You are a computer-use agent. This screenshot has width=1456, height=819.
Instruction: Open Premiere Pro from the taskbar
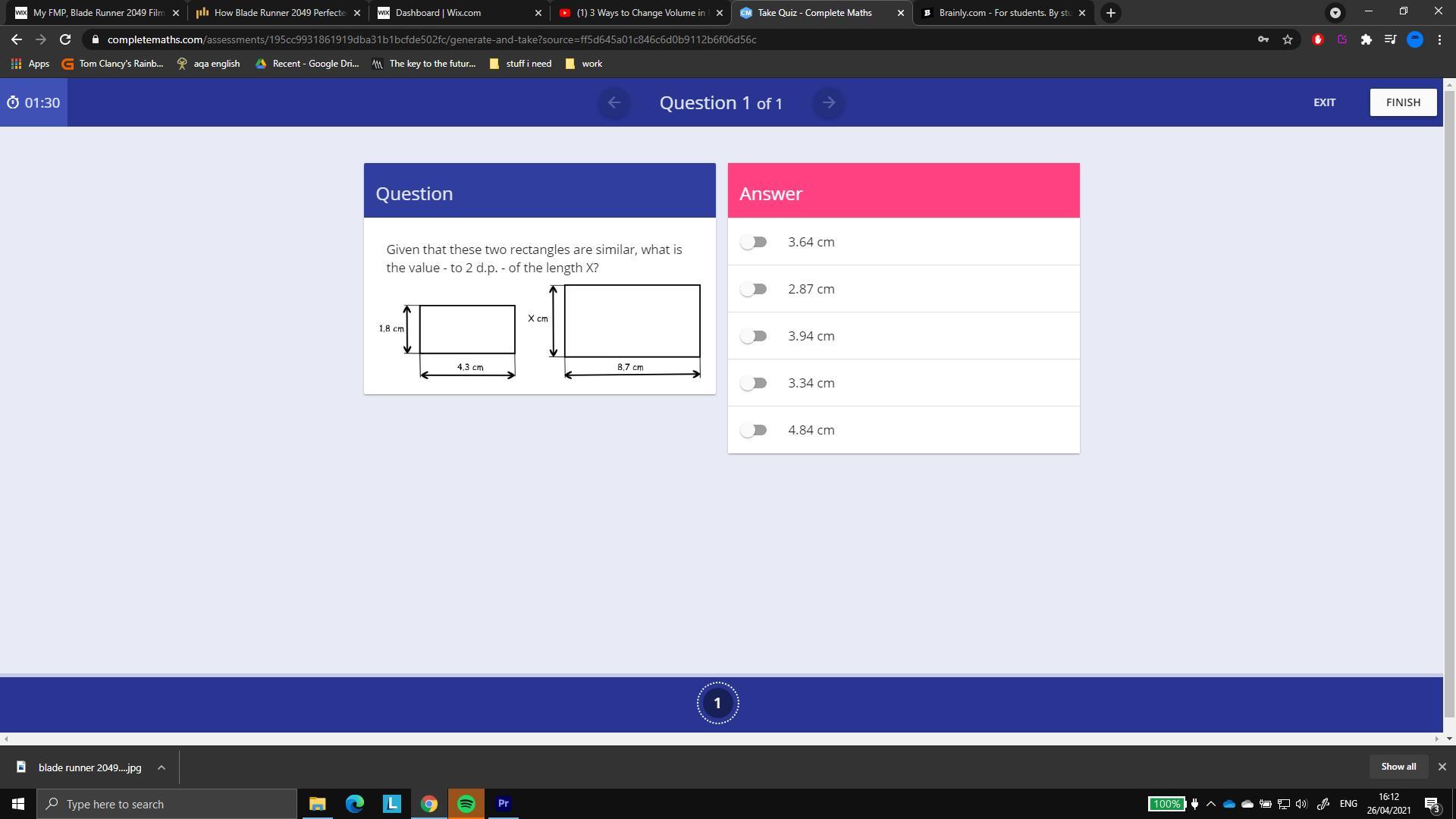(503, 804)
